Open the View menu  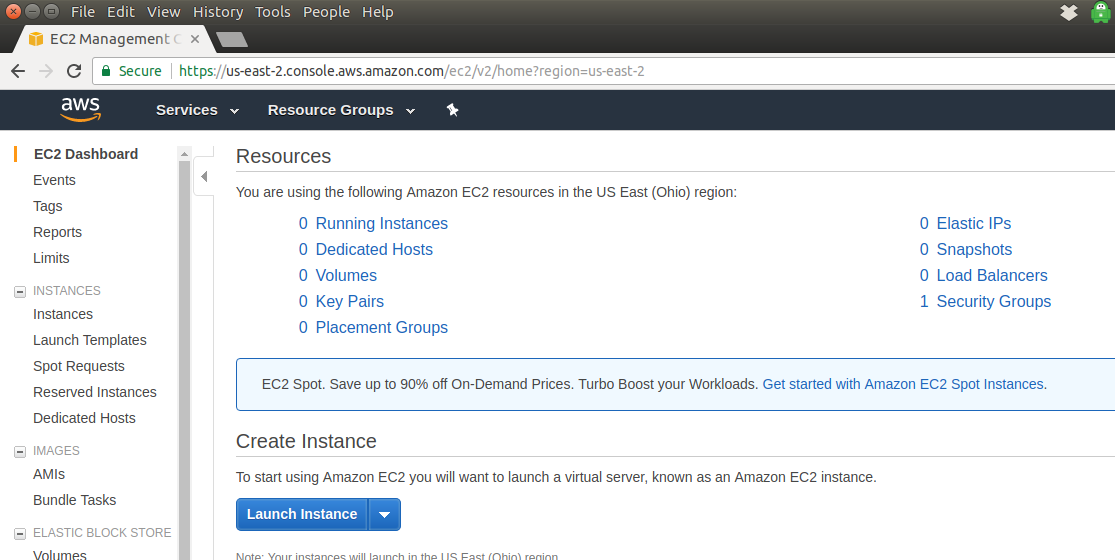164,12
